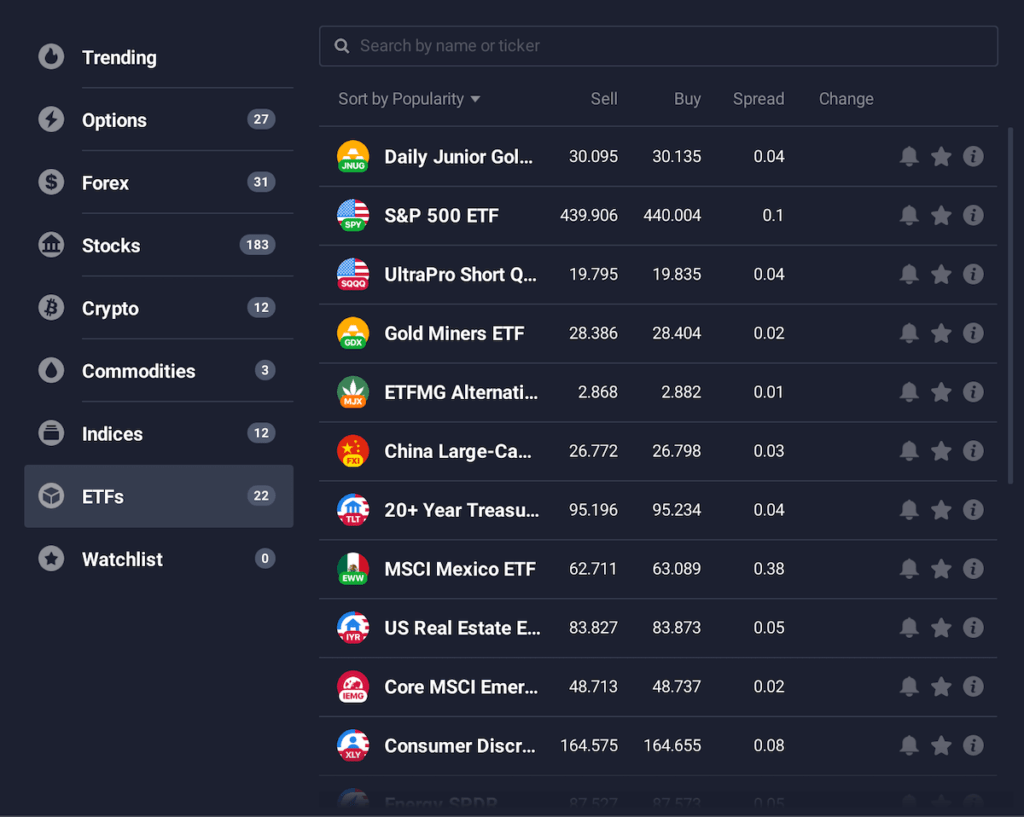Select Core MSCI Emerging Markets row name
Image resolution: width=1024 pixels, height=817 pixels.
pos(461,687)
